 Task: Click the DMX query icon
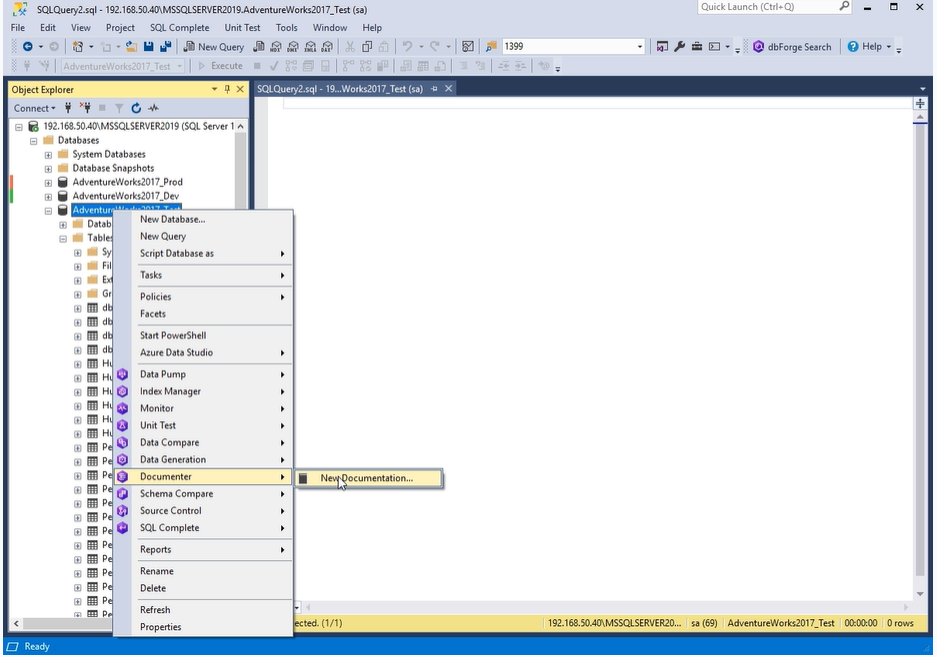(293, 47)
